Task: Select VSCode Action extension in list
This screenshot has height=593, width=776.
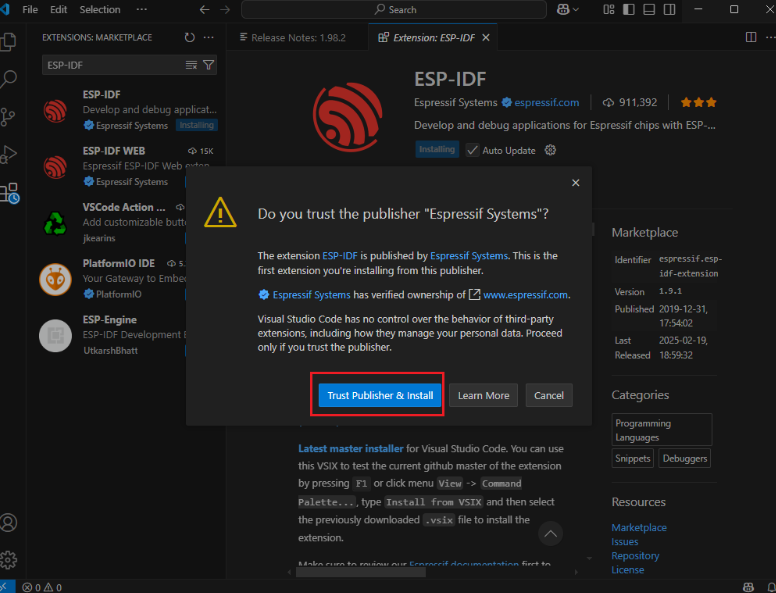Action: pyautogui.click(x=106, y=223)
